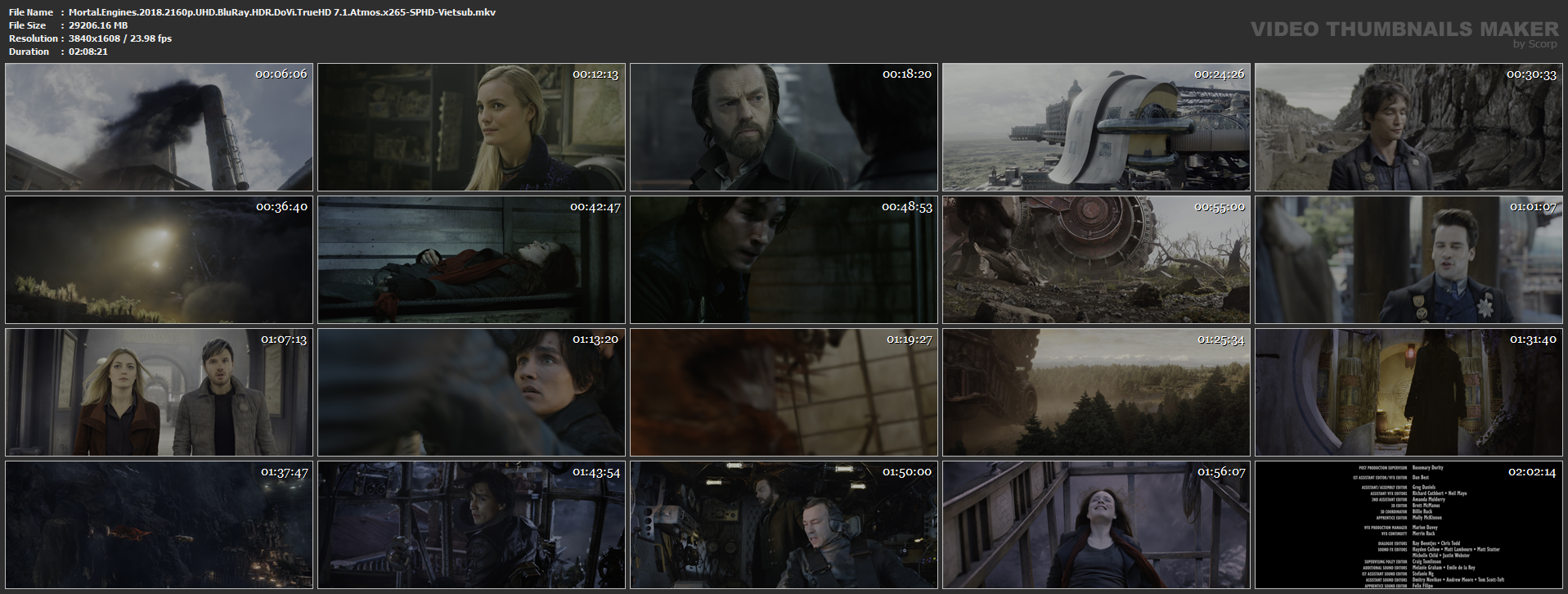This screenshot has width=1568, height=594.
Task: Click the Resolution label
Action: tap(34, 38)
